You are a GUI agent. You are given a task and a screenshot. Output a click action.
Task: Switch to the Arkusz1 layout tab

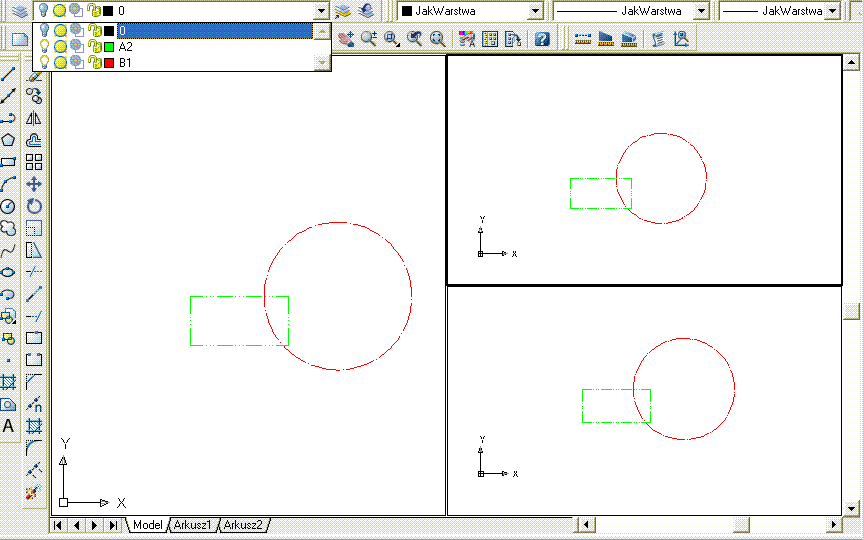tap(192, 525)
